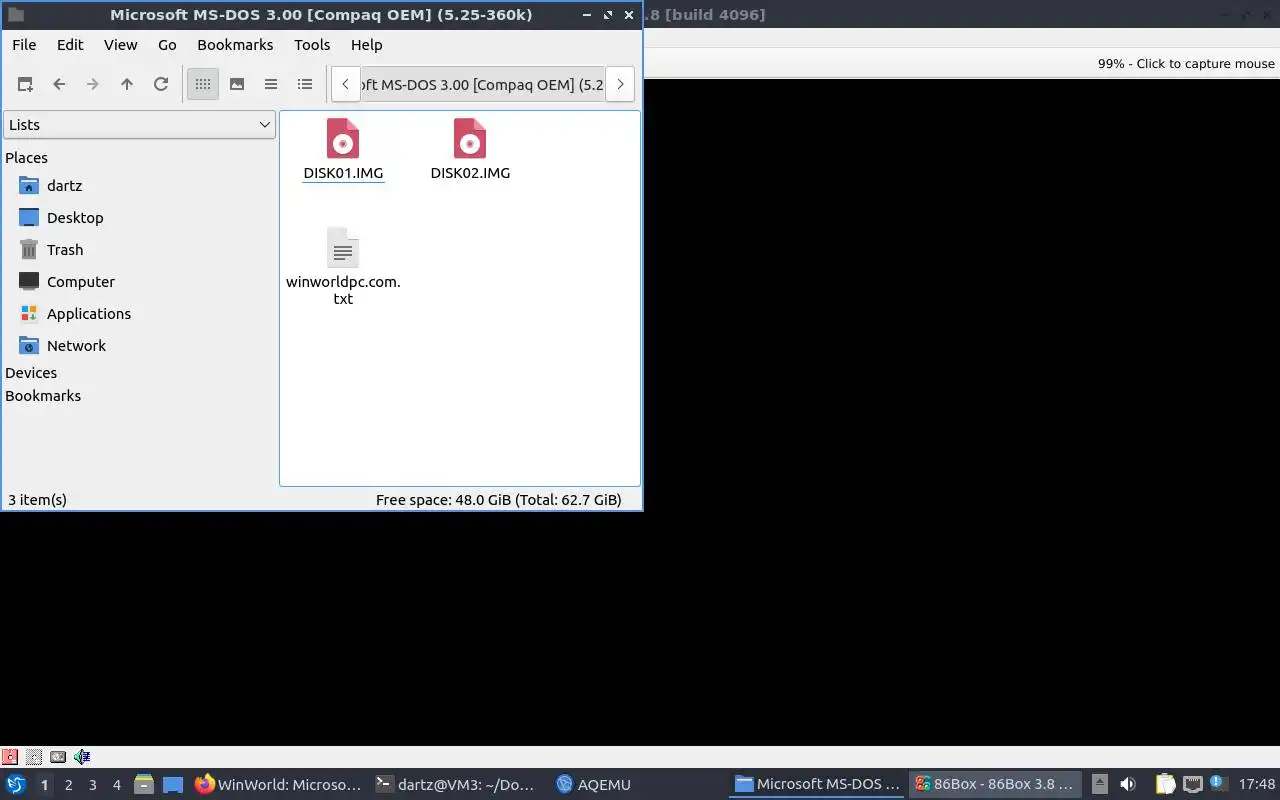
Task: Click '99% - Click to capture mouse' status
Action: tap(1186, 63)
